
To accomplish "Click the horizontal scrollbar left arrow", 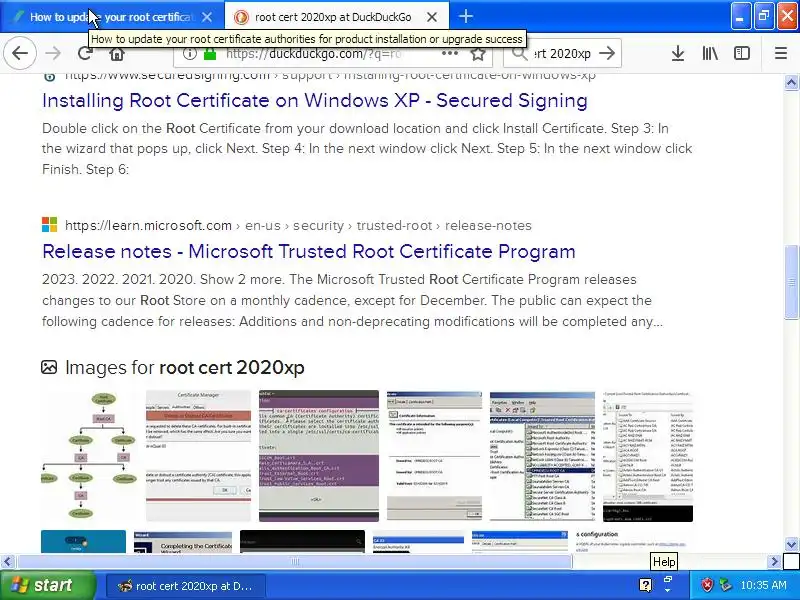I will (7, 562).
